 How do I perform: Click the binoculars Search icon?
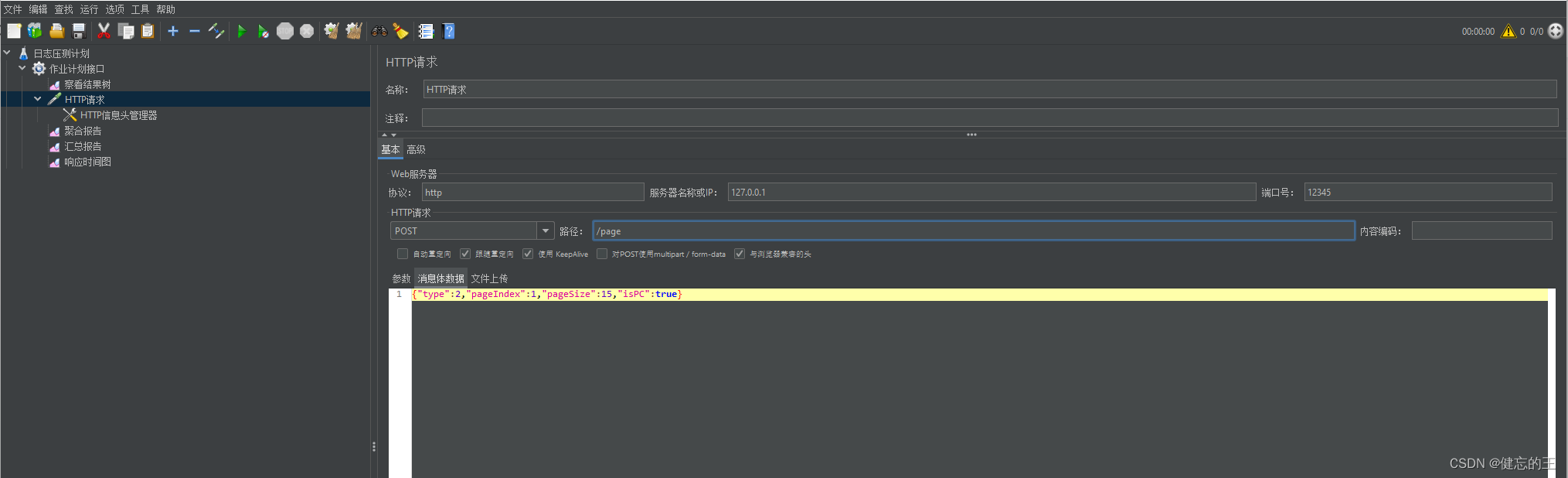379,31
